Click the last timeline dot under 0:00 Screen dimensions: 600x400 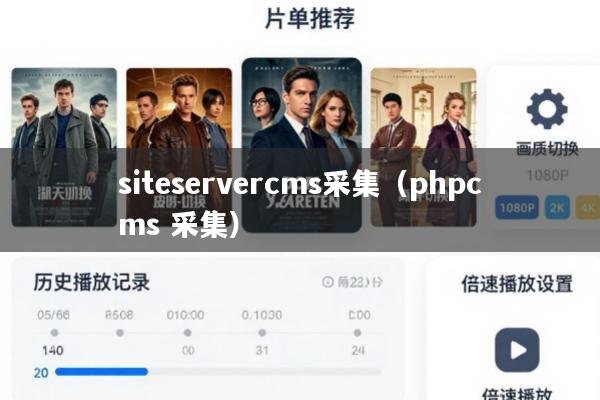(x=357, y=333)
